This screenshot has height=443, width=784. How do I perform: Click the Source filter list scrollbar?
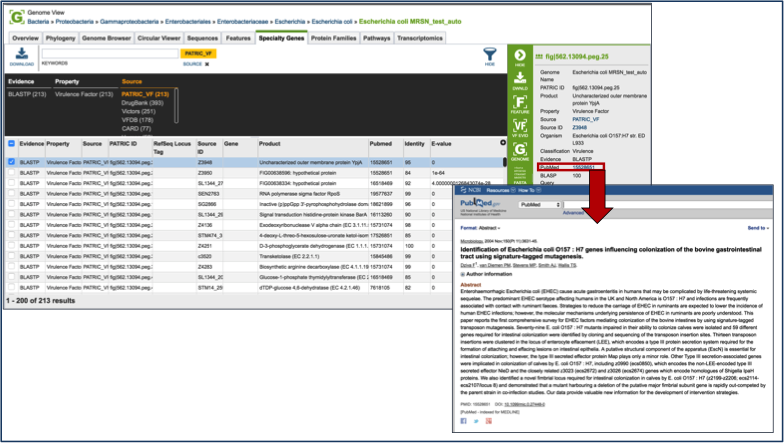pyautogui.click(x=176, y=106)
